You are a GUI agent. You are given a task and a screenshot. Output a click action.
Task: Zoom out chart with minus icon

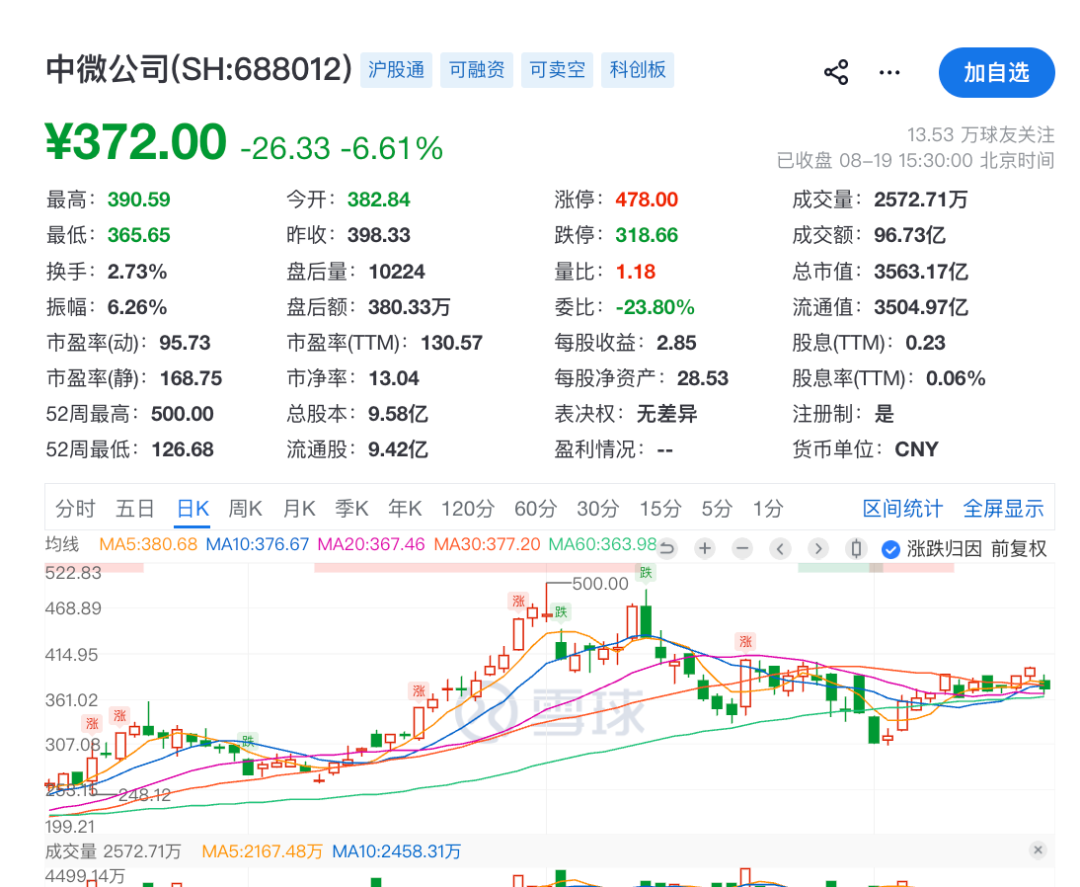[x=742, y=549]
